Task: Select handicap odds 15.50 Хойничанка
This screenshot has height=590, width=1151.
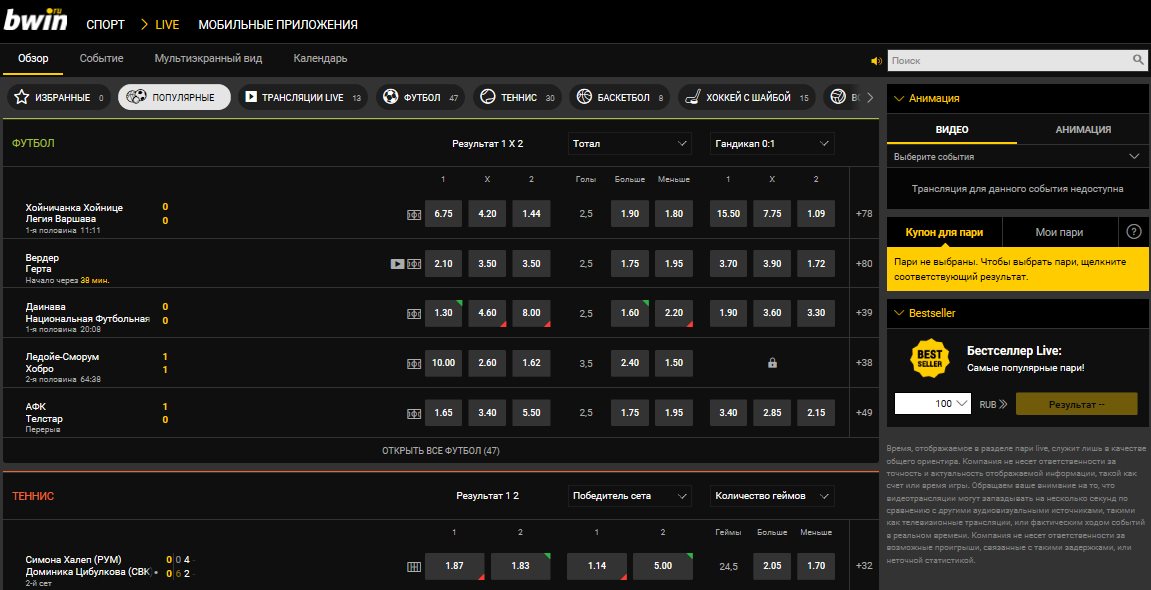Action: pos(728,214)
